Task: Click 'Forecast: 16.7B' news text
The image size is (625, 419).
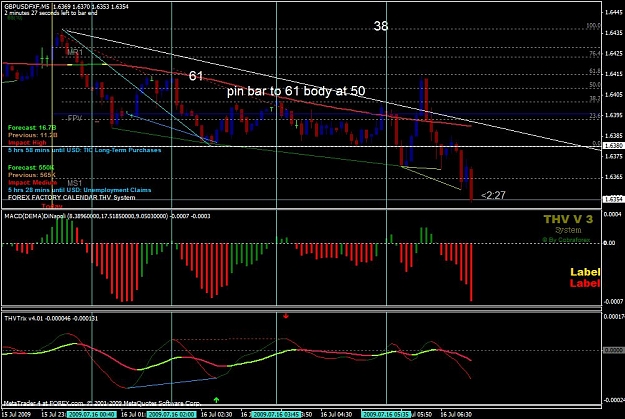Action: (32, 128)
